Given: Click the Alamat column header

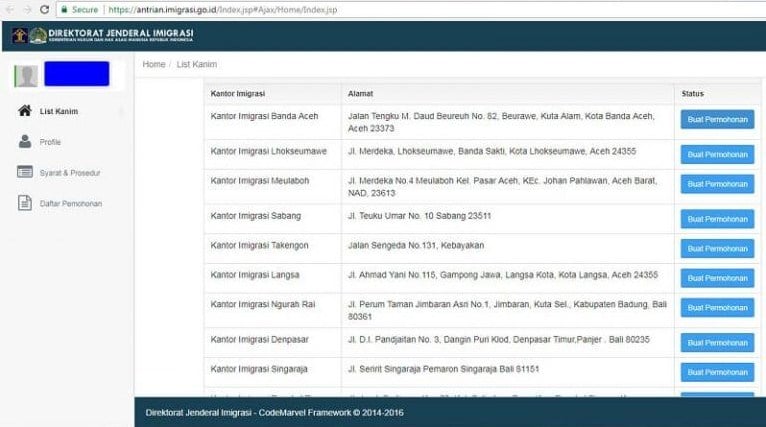Looking at the screenshot, I should [x=361, y=93].
